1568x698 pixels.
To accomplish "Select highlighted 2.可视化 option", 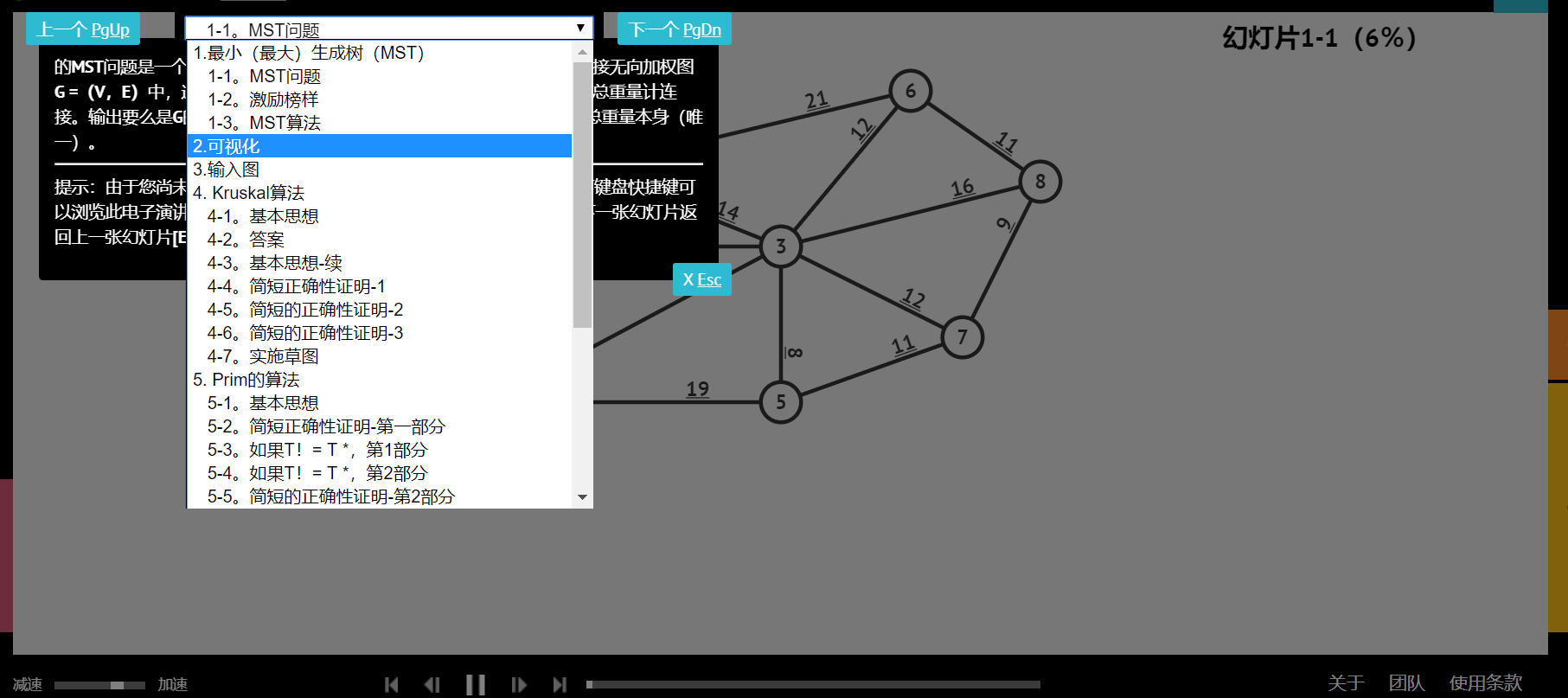I will coord(380,146).
